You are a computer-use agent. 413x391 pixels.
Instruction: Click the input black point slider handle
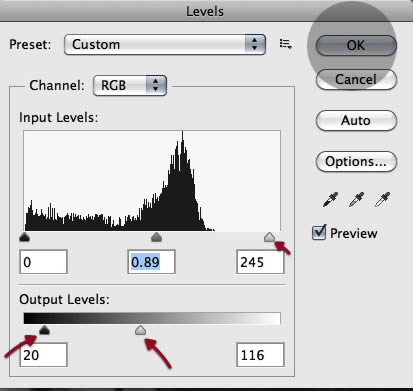[25, 237]
